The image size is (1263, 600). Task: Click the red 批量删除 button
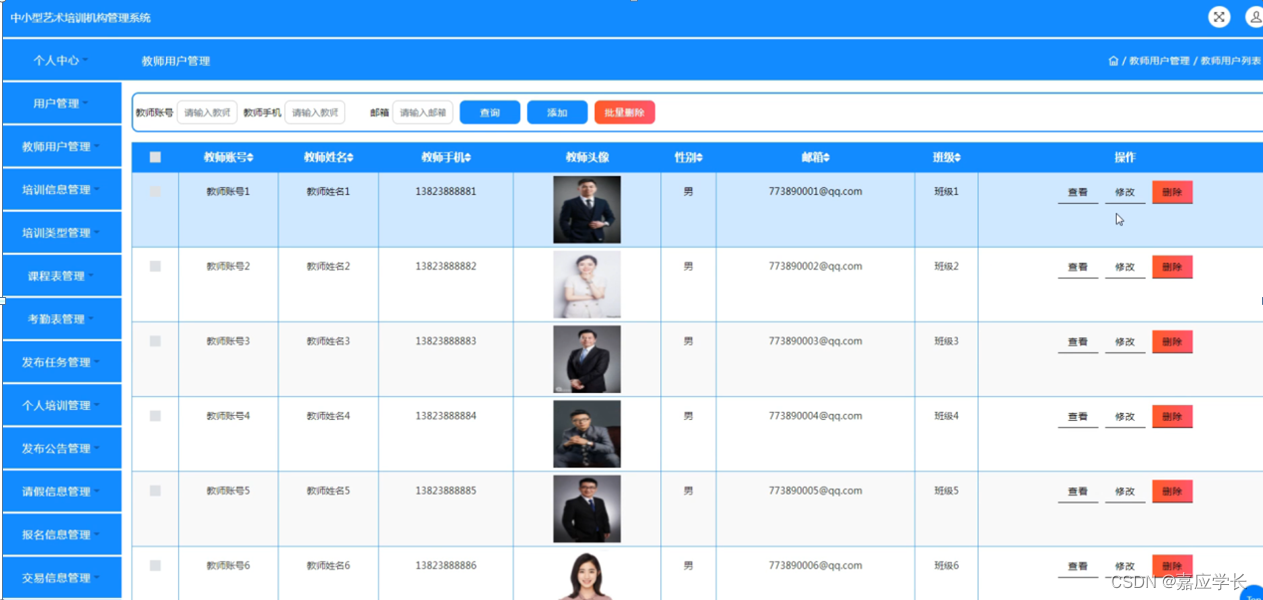coord(625,112)
